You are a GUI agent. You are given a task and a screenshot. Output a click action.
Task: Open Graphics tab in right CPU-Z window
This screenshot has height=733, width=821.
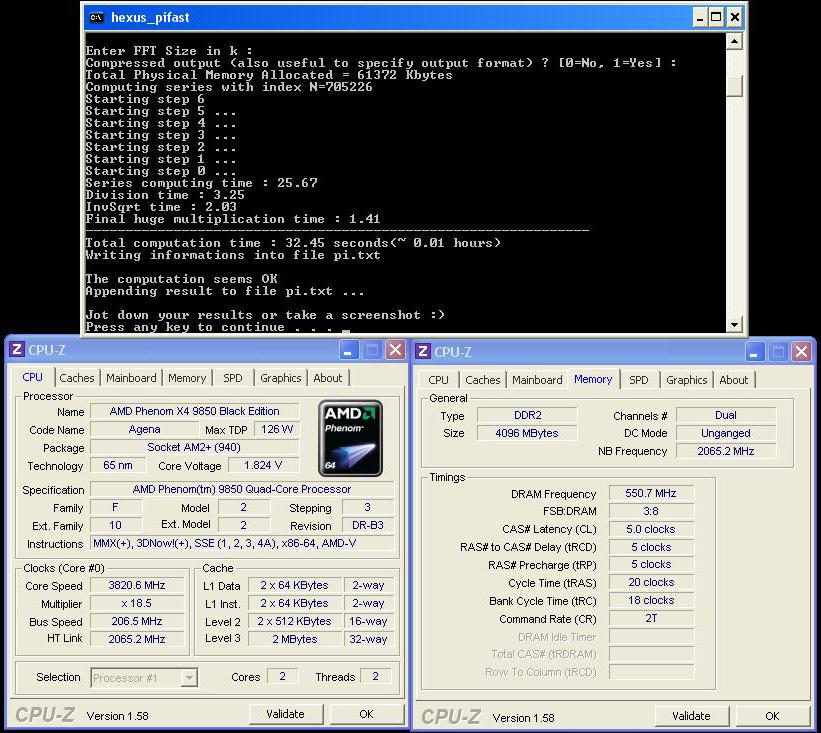(686, 380)
